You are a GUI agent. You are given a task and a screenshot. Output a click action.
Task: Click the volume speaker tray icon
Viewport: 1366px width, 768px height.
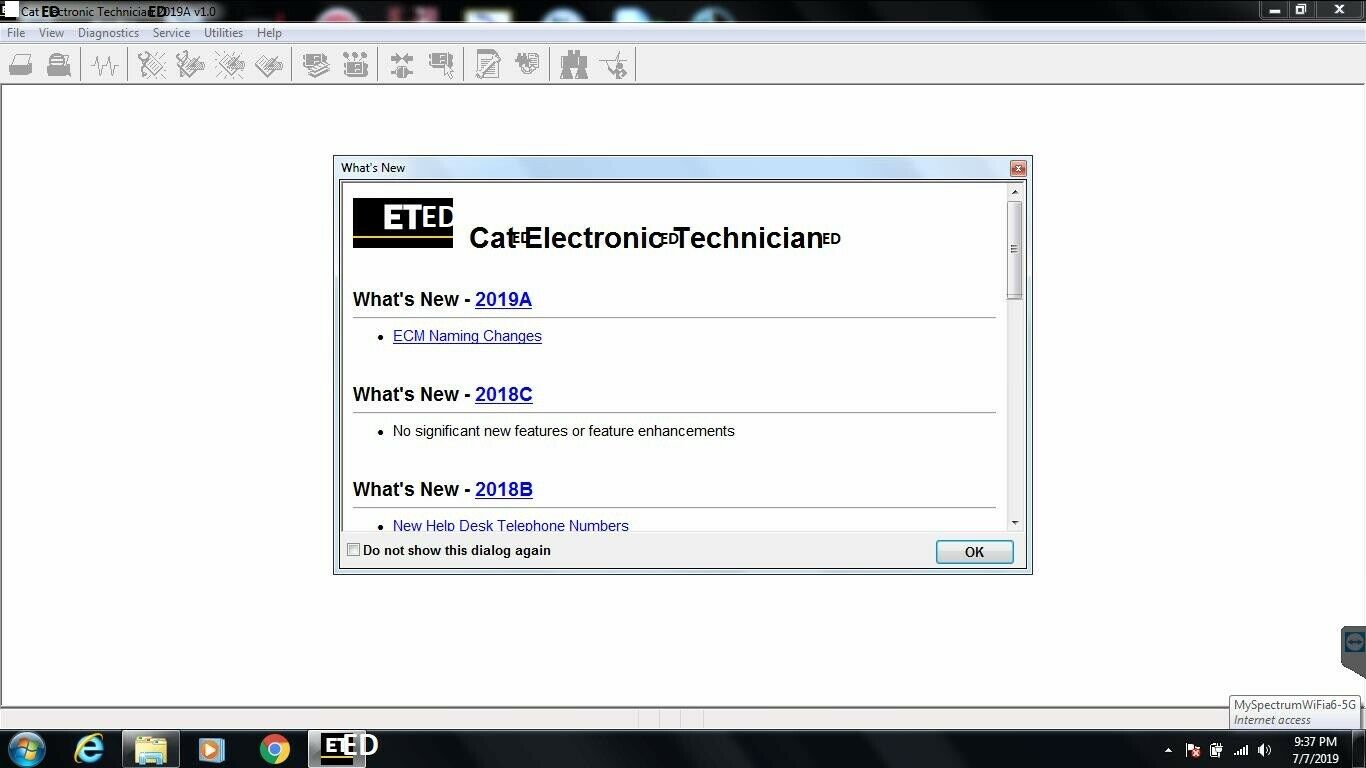[x=1265, y=750]
